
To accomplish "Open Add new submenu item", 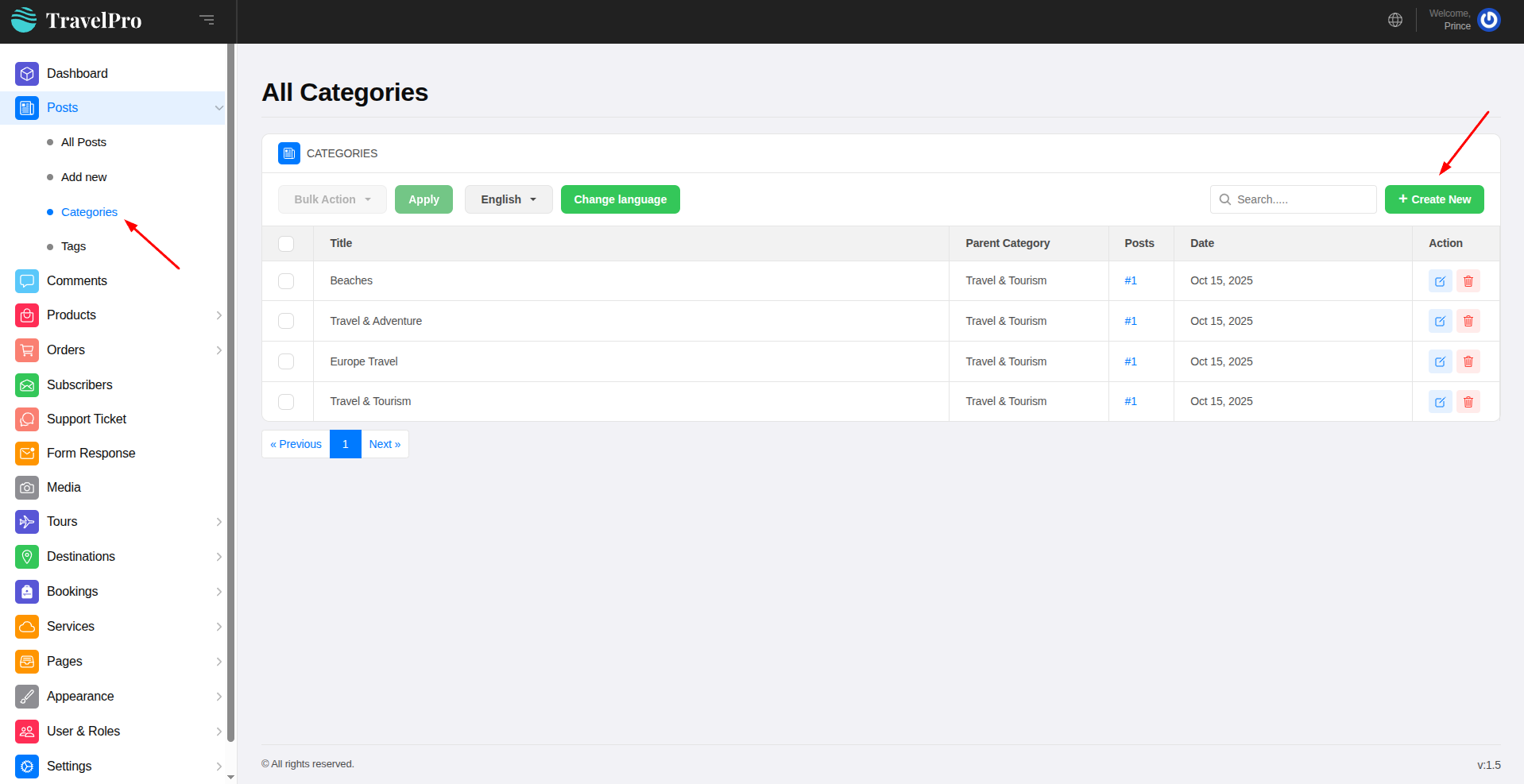I will (83, 177).
